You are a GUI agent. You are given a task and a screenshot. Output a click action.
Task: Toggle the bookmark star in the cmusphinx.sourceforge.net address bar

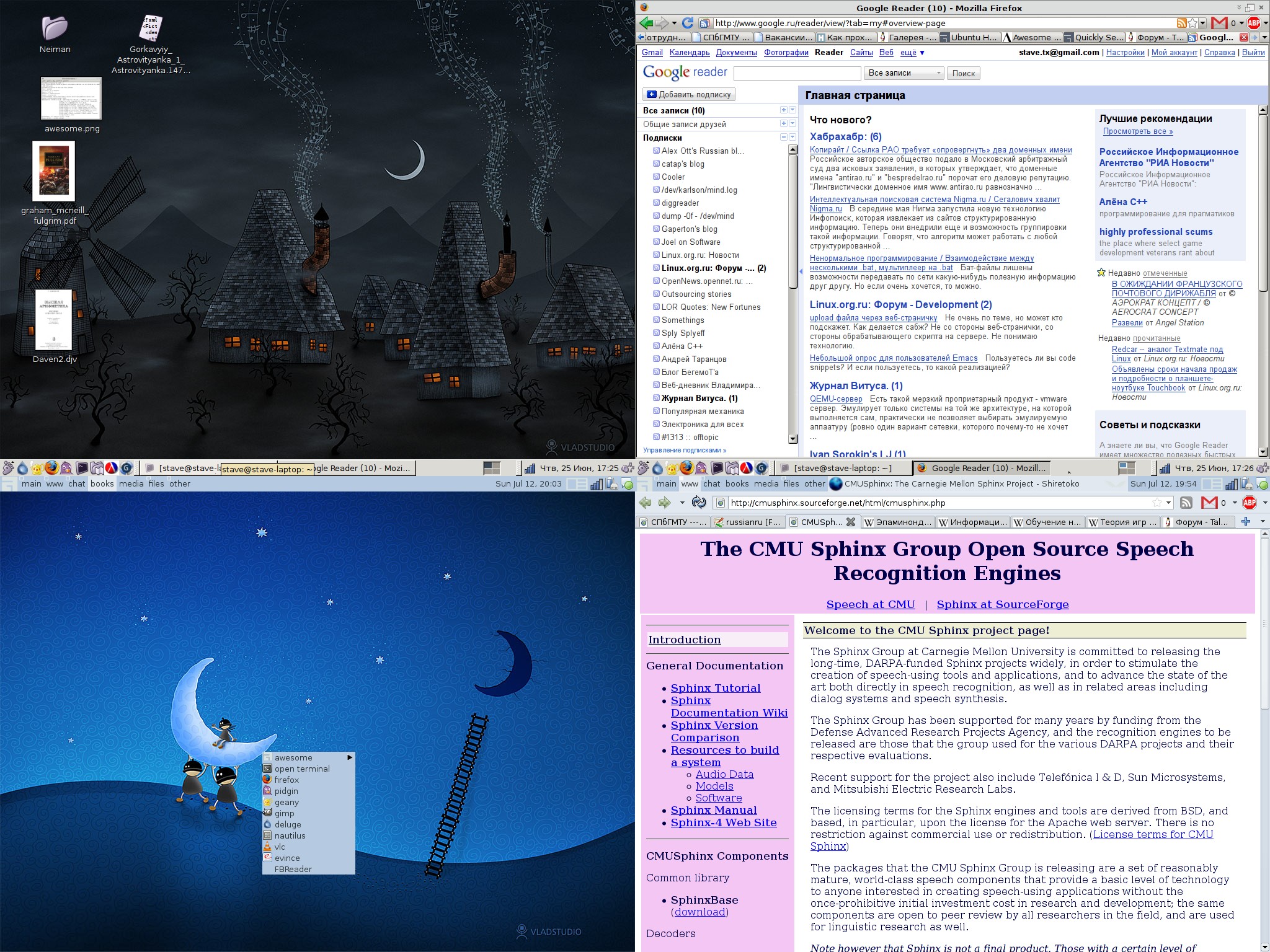[1157, 503]
